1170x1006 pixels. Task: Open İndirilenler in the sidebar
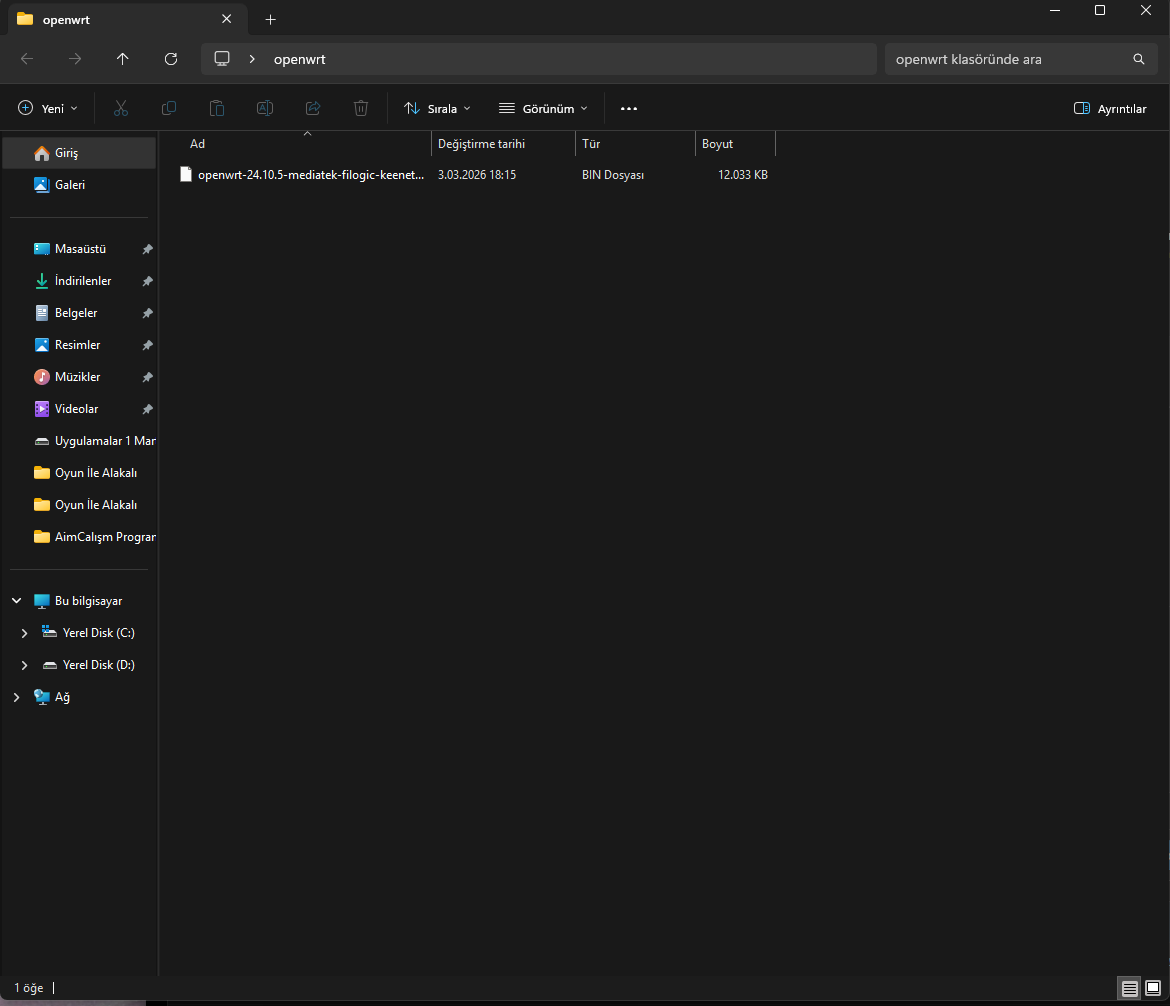79,281
